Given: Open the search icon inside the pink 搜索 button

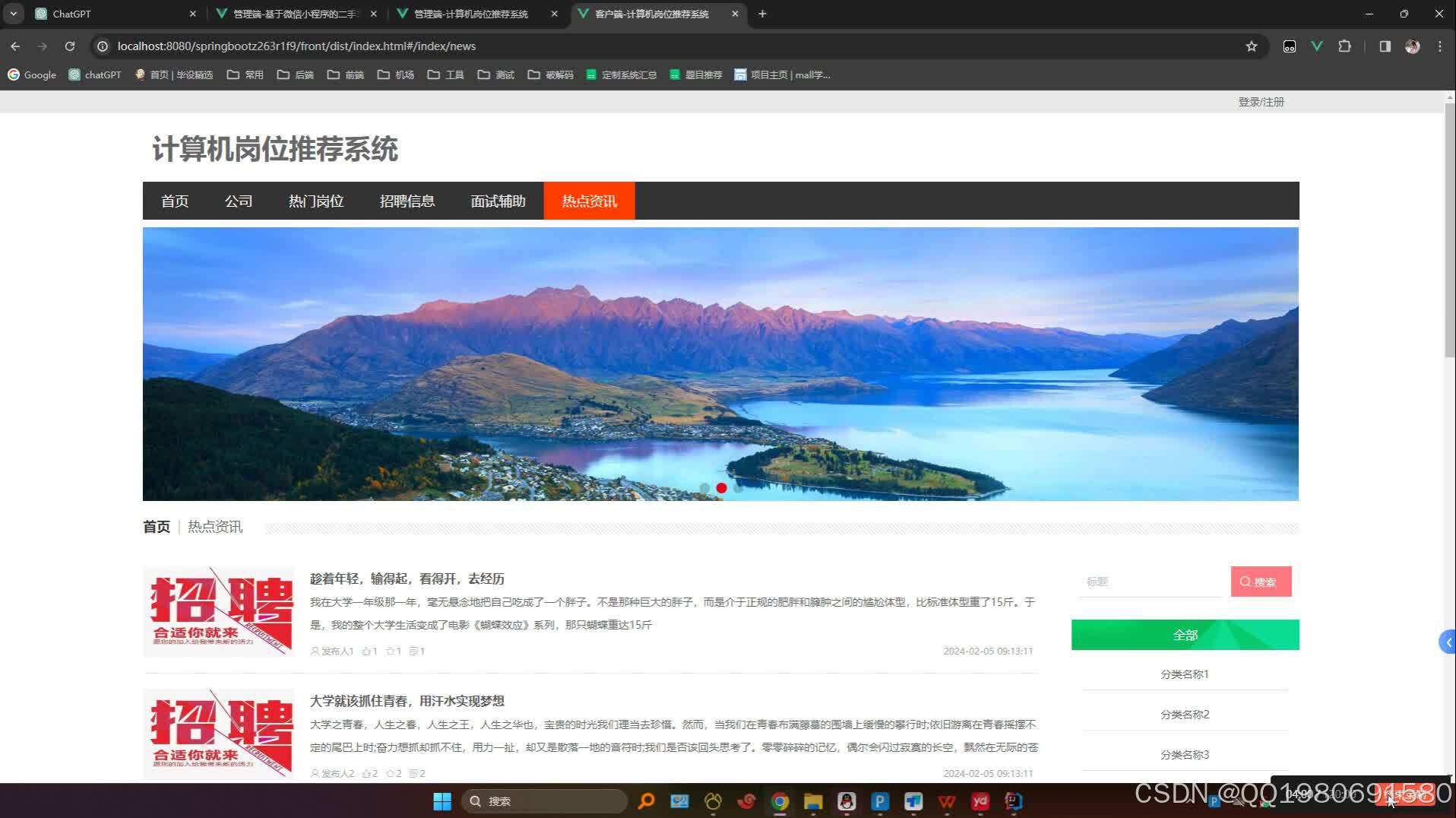Looking at the screenshot, I should pyautogui.click(x=1245, y=582).
